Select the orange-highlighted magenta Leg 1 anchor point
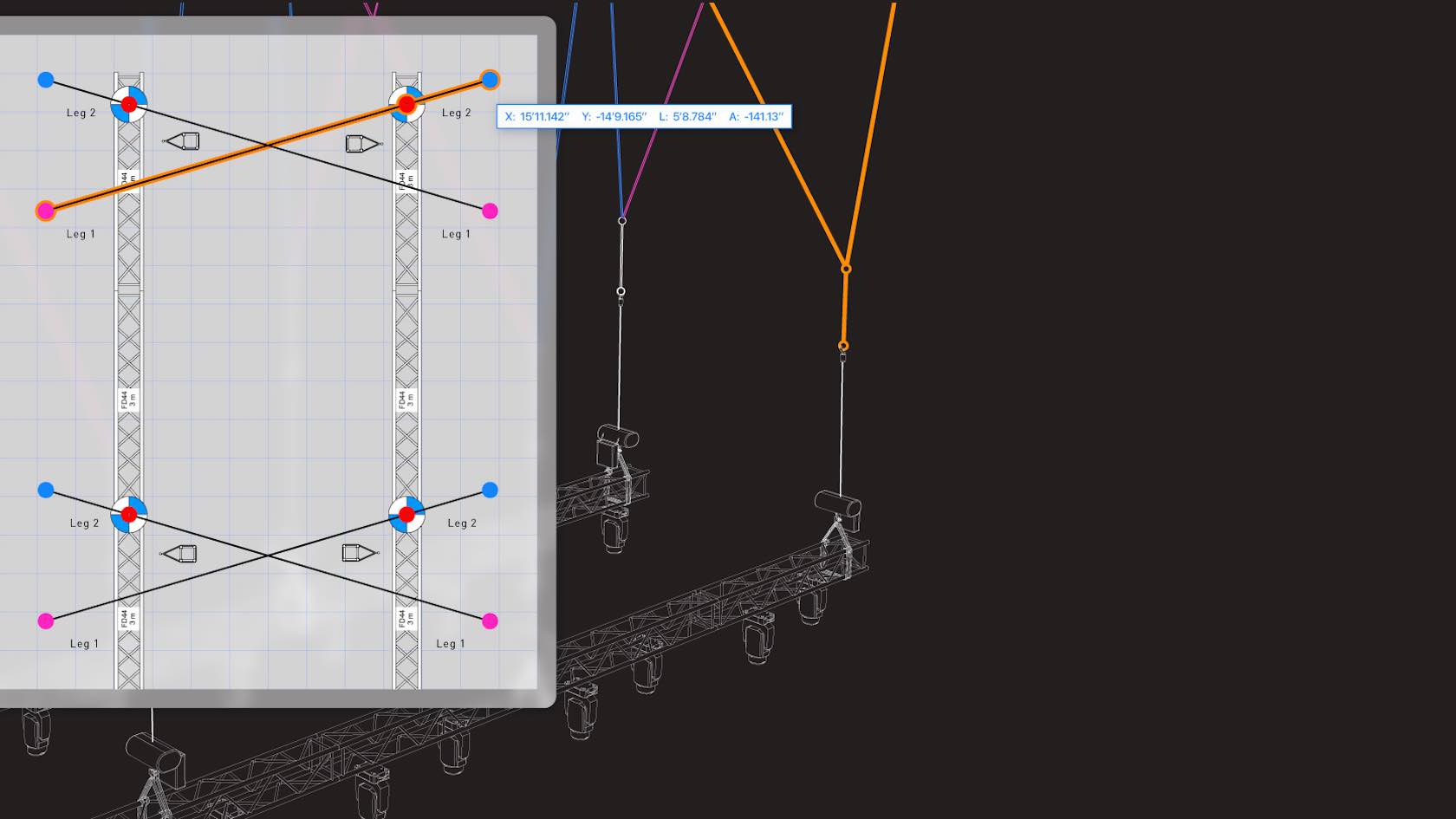Image resolution: width=1456 pixels, height=819 pixels. click(x=46, y=211)
